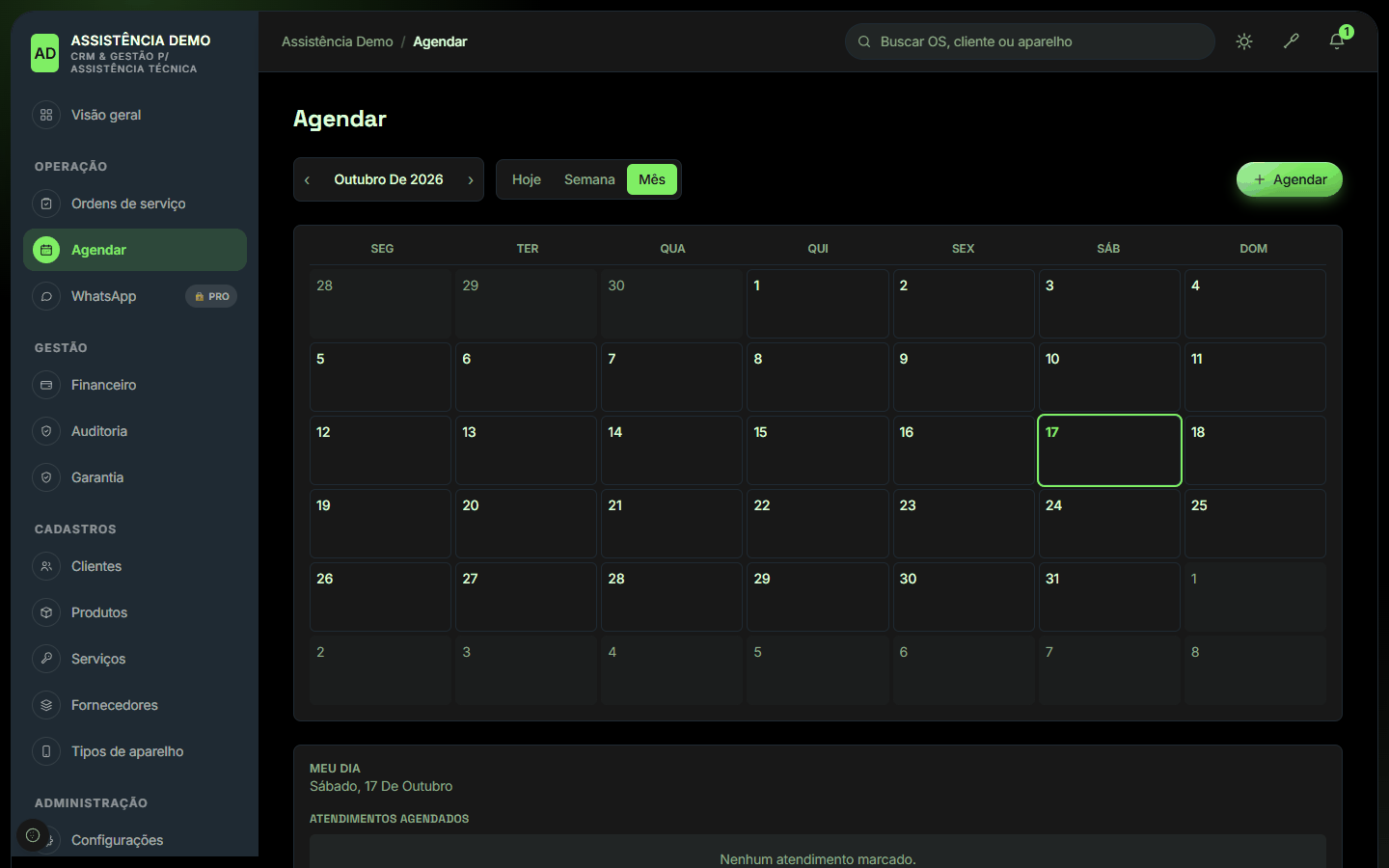The image size is (1389, 868).
Task: Click the Fornecedores layers icon
Action: pyautogui.click(x=46, y=705)
